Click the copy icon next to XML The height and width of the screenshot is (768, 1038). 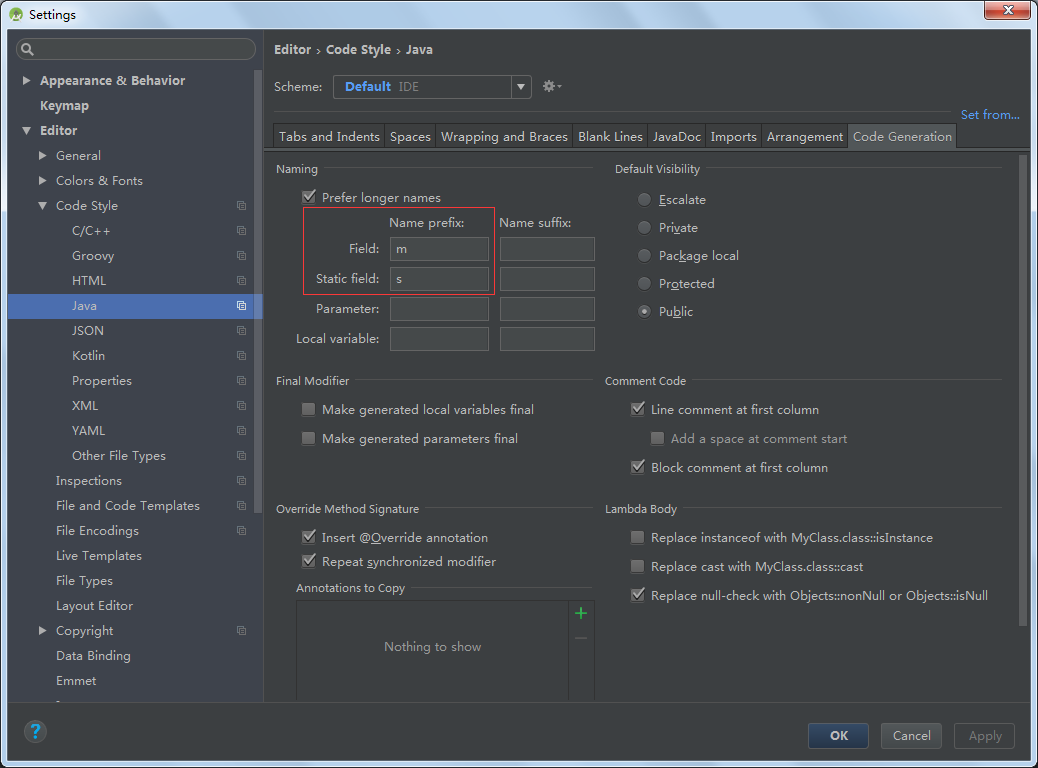[242, 406]
